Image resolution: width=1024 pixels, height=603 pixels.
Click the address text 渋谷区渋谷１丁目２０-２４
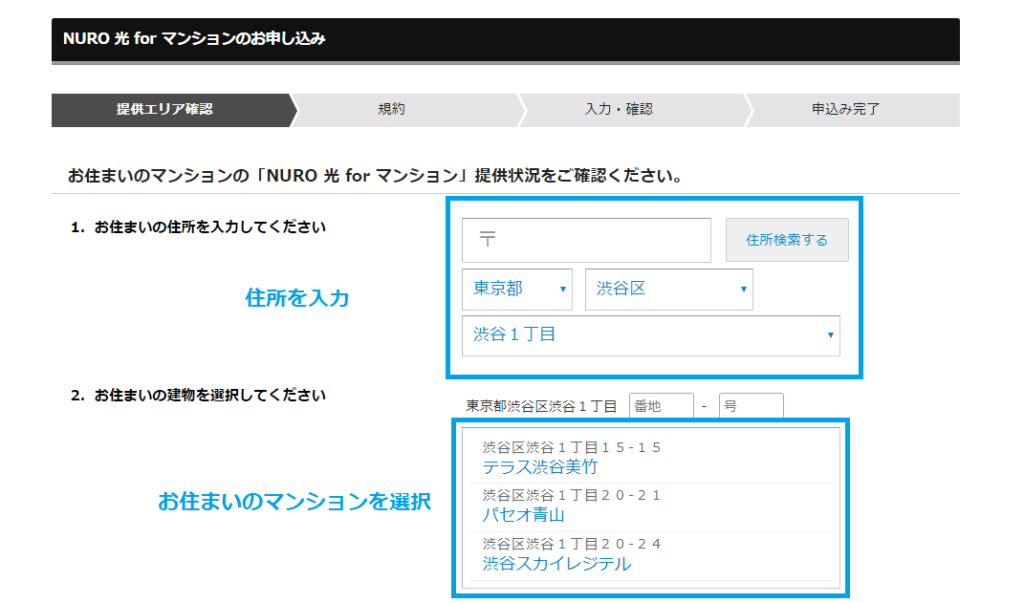[x=571, y=544]
